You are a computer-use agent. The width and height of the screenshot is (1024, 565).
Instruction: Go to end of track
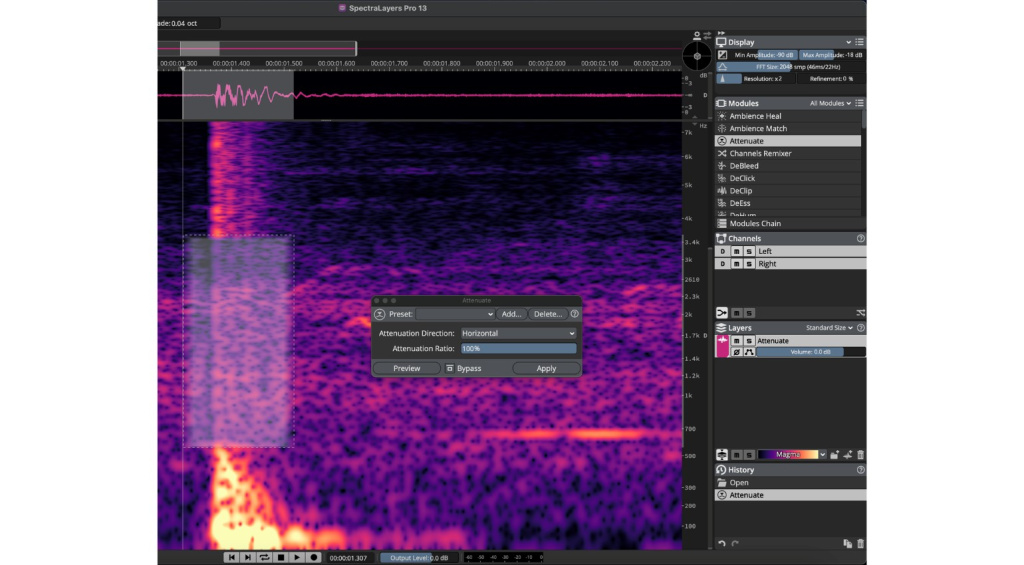click(x=248, y=558)
